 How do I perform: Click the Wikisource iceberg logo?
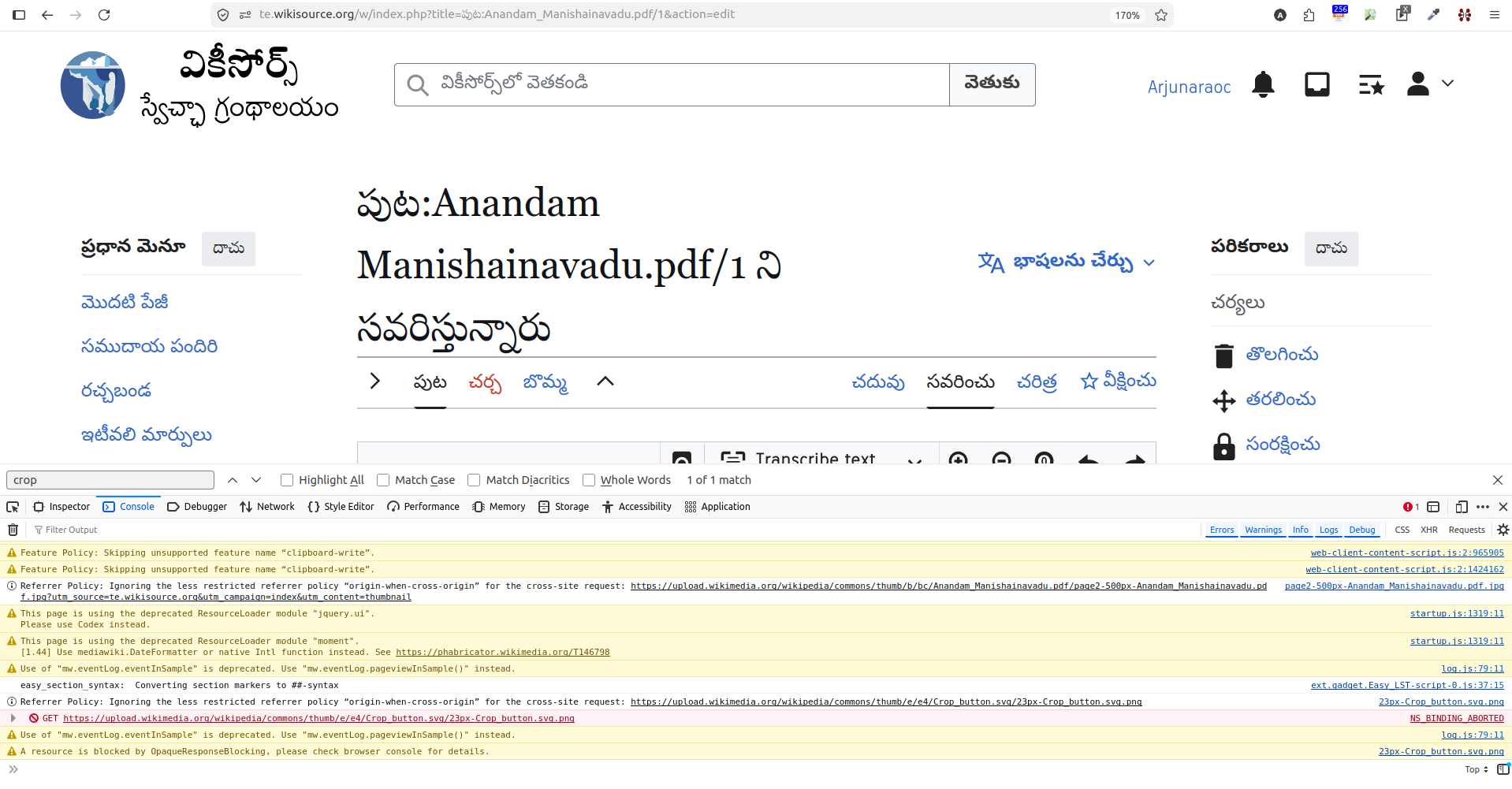pyautogui.click(x=93, y=85)
